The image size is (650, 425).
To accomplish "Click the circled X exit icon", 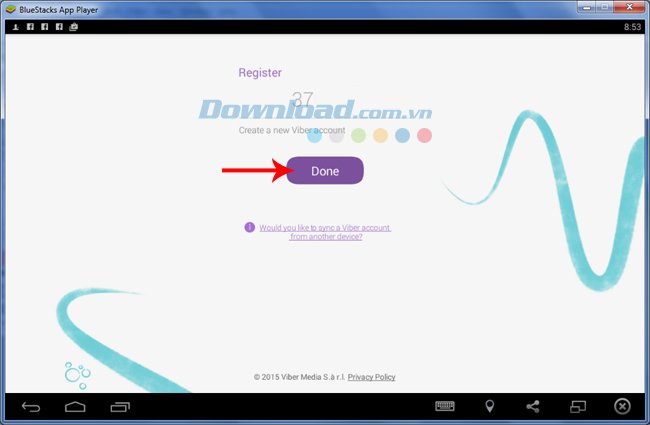I will (x=622, y=406).
